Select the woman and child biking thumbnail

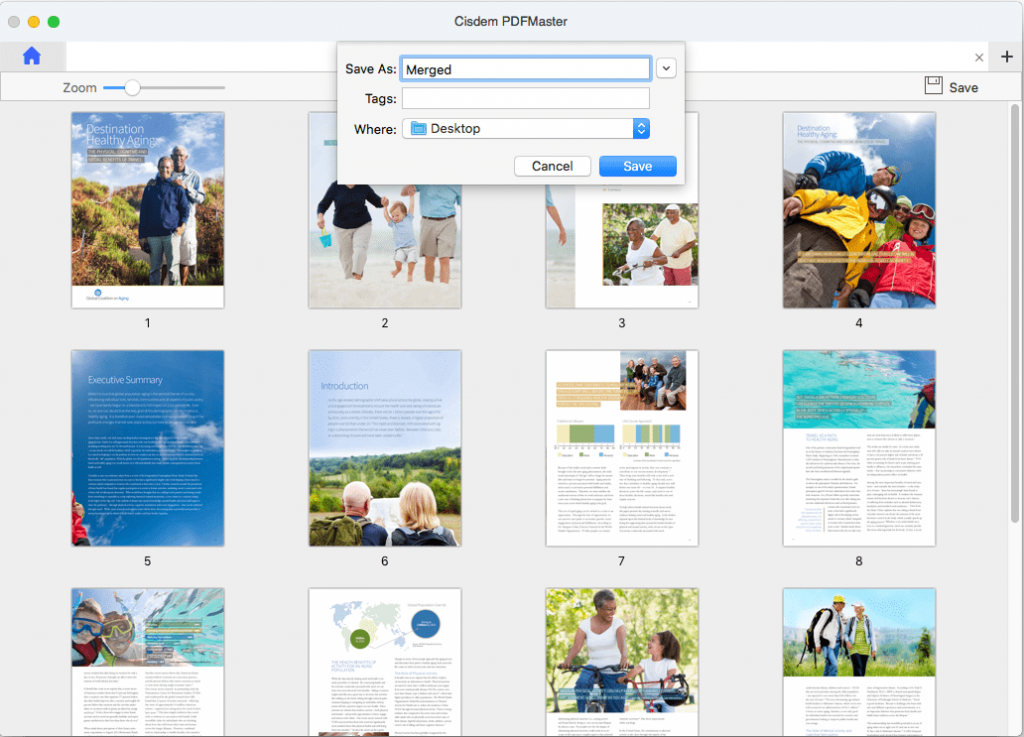coord(622,662)
